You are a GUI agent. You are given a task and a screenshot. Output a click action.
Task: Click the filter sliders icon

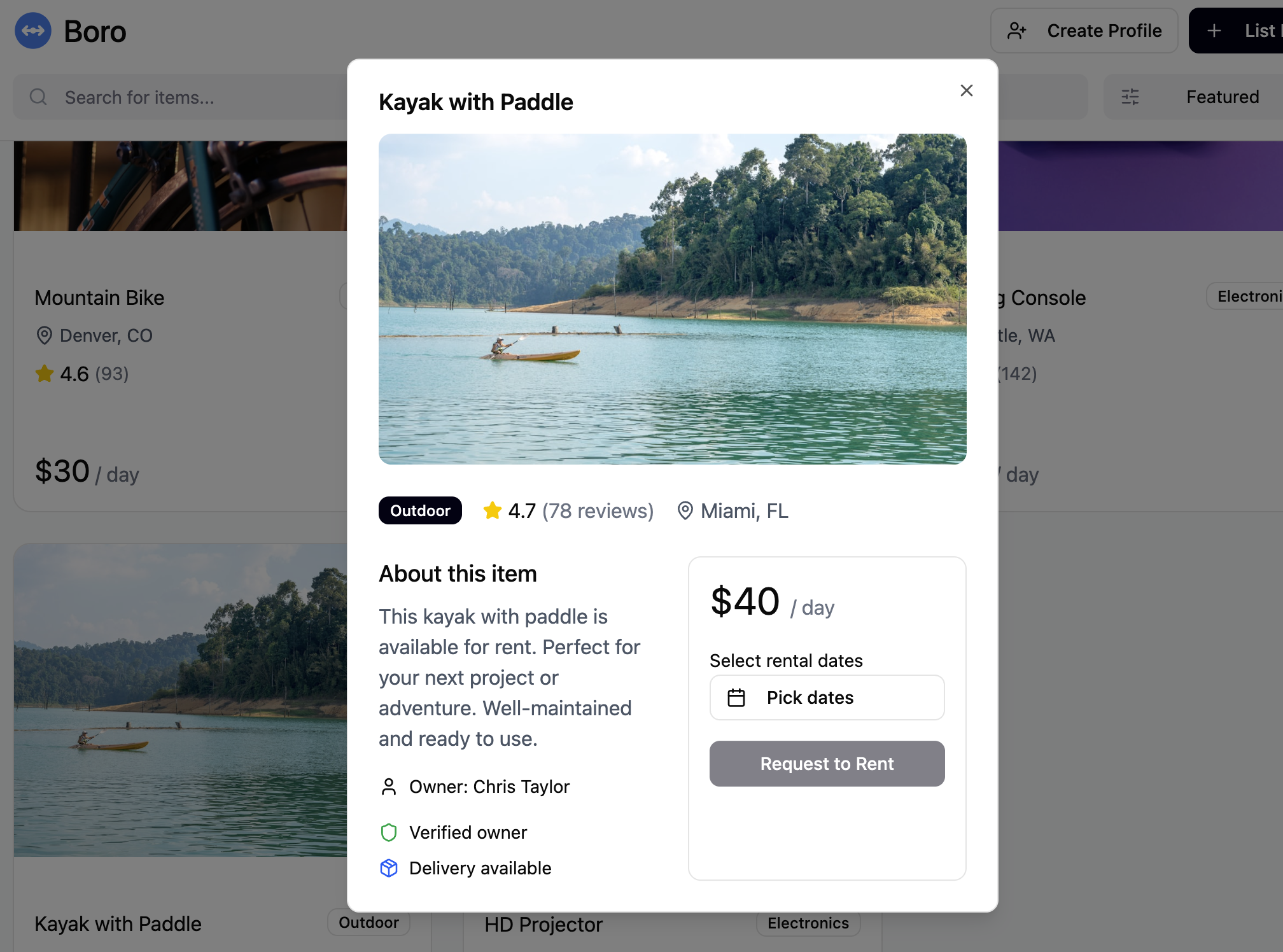click(x=1130, y=97)
